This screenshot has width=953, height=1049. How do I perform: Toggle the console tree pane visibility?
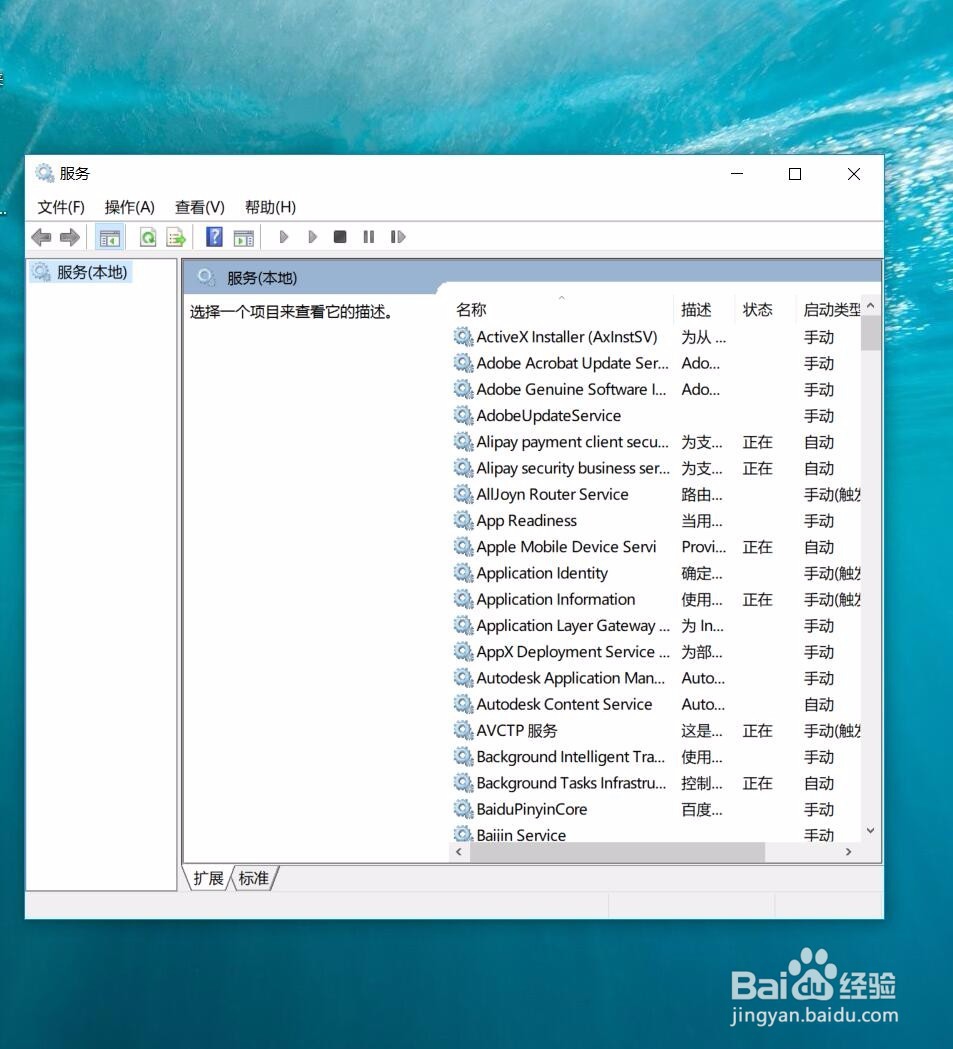(110, 237)
